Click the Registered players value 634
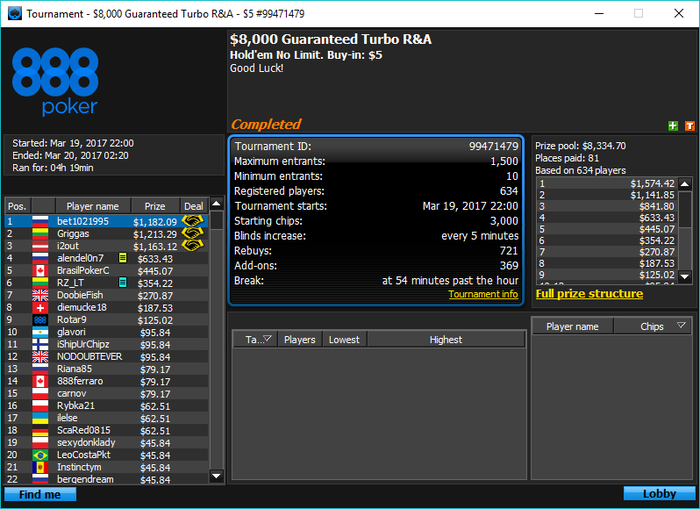Screen dimensions: 700x509 (508, 191)
